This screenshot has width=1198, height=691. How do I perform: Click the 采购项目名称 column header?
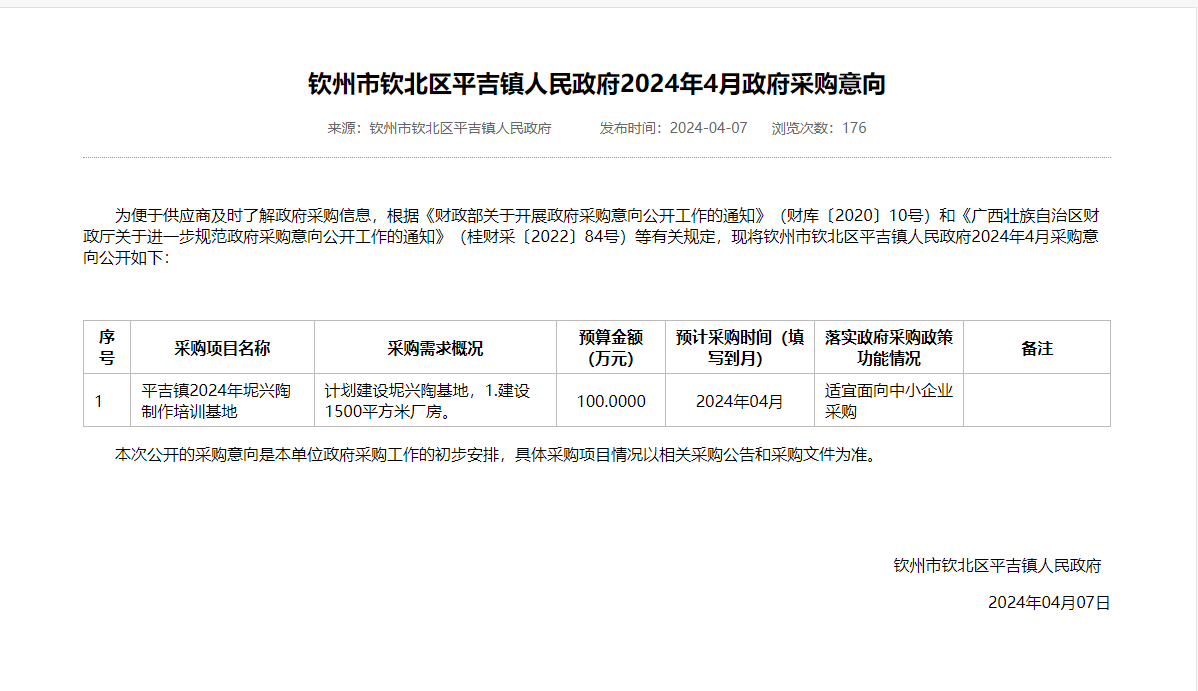pyautogui.click(x=222, y=348)
